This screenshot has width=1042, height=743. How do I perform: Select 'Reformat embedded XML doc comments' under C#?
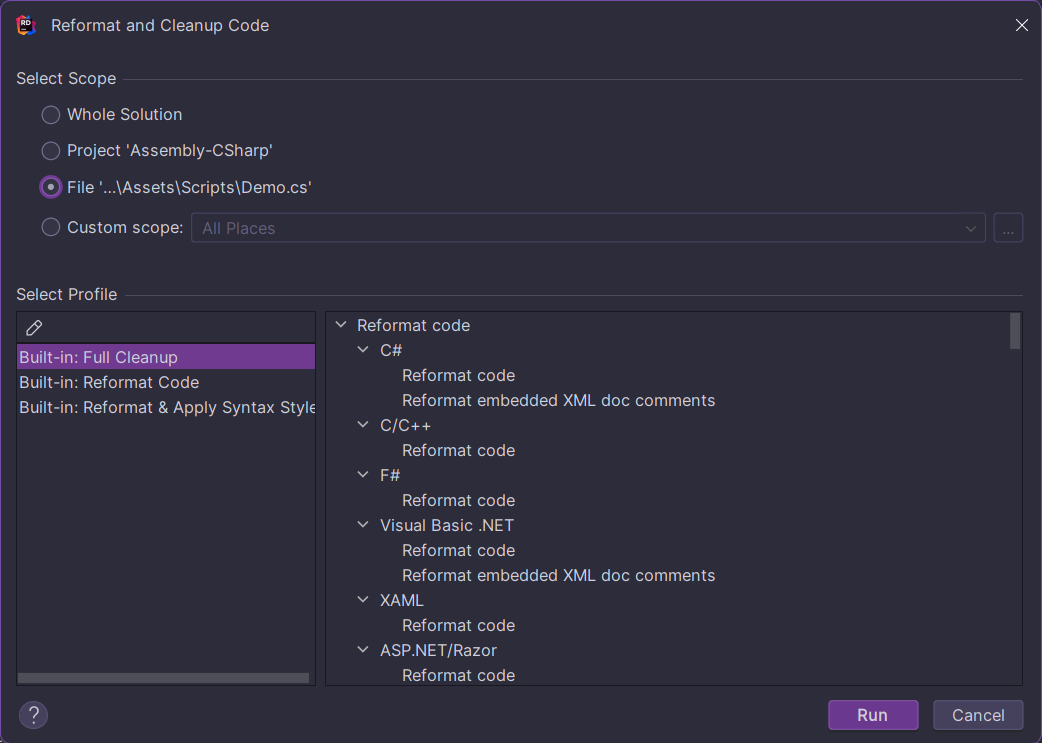click(x=559, y=400)
